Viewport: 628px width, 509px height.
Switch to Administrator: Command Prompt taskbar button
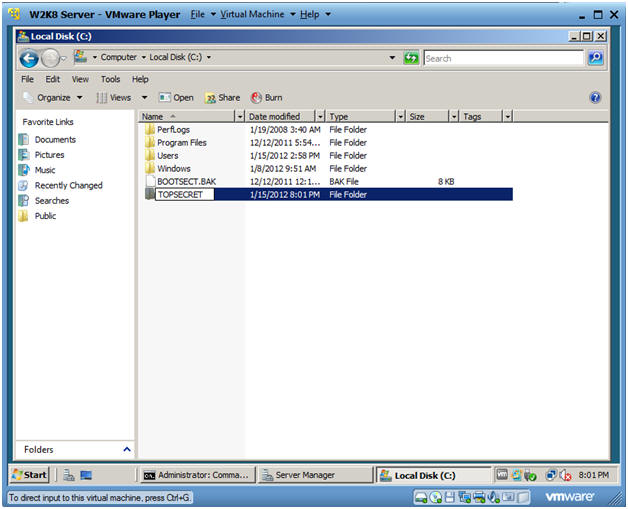(197, 475)
